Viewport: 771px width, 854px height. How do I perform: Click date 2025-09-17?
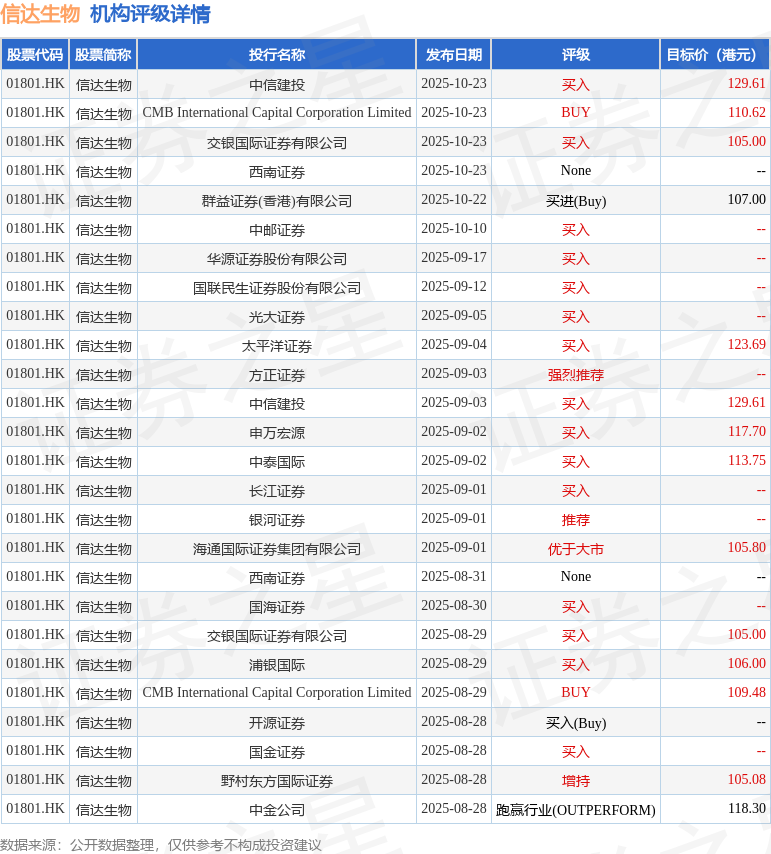point(454,257)
